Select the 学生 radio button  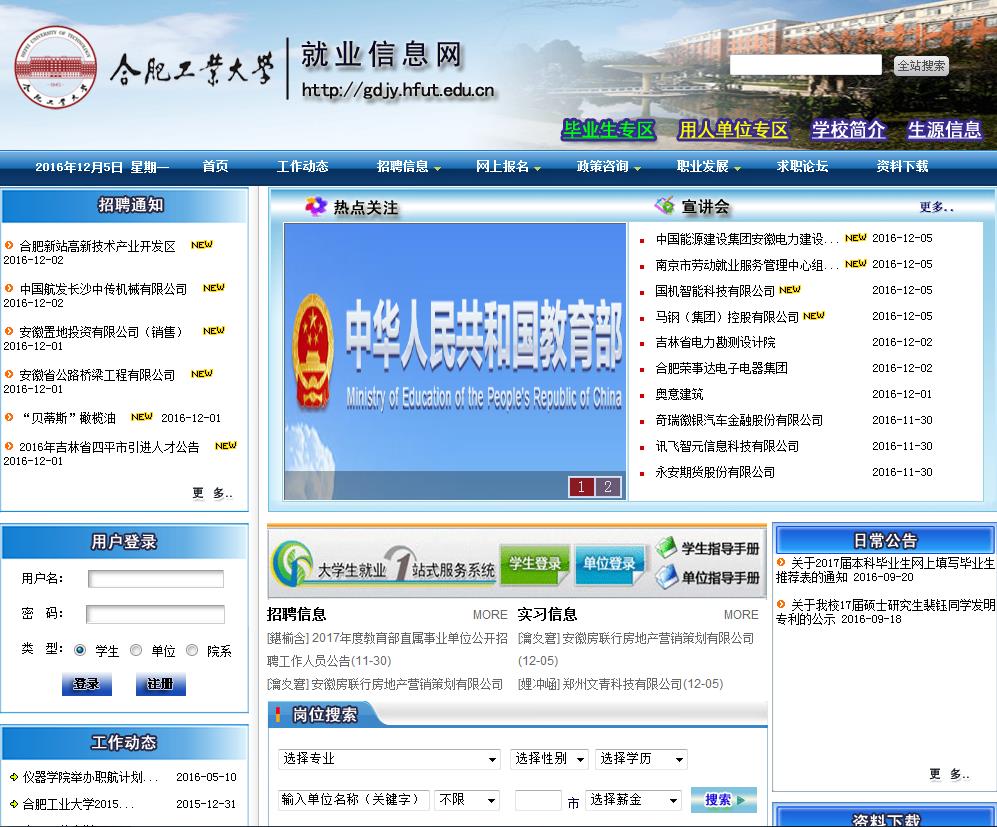click(79, 650)
